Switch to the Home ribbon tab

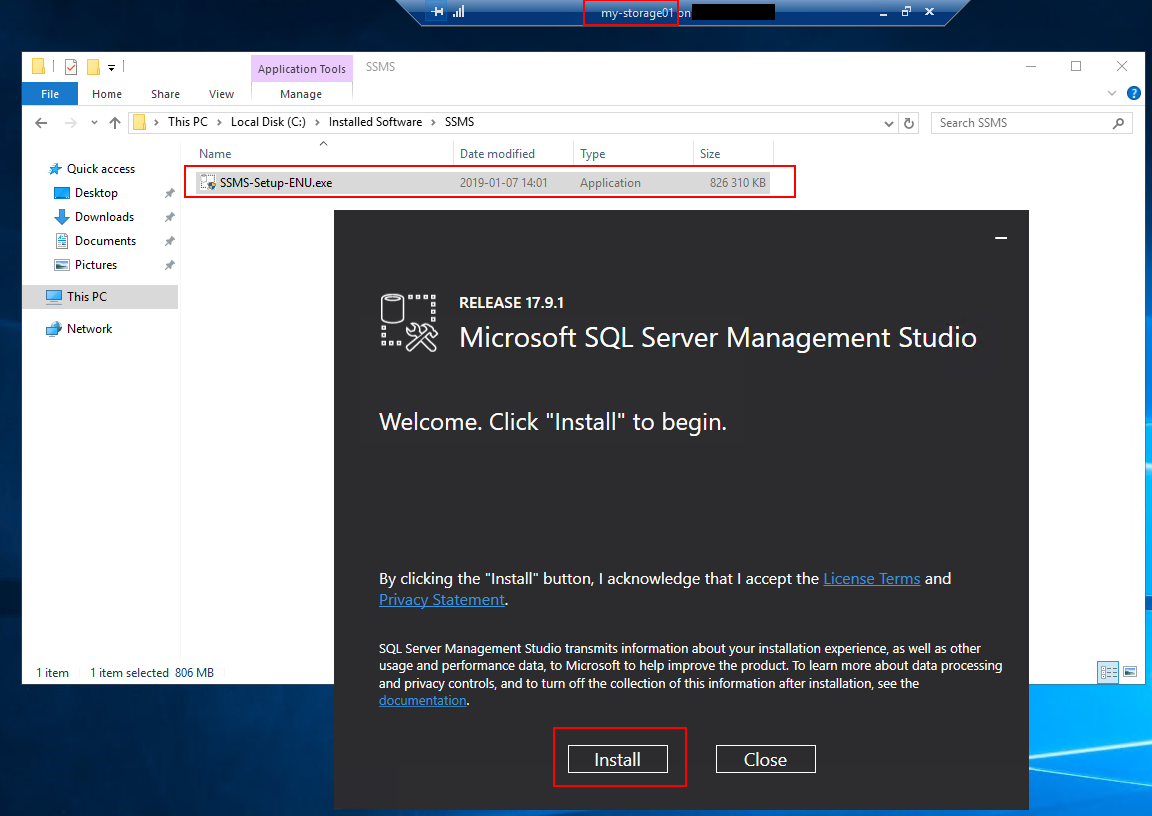[107, 94]
